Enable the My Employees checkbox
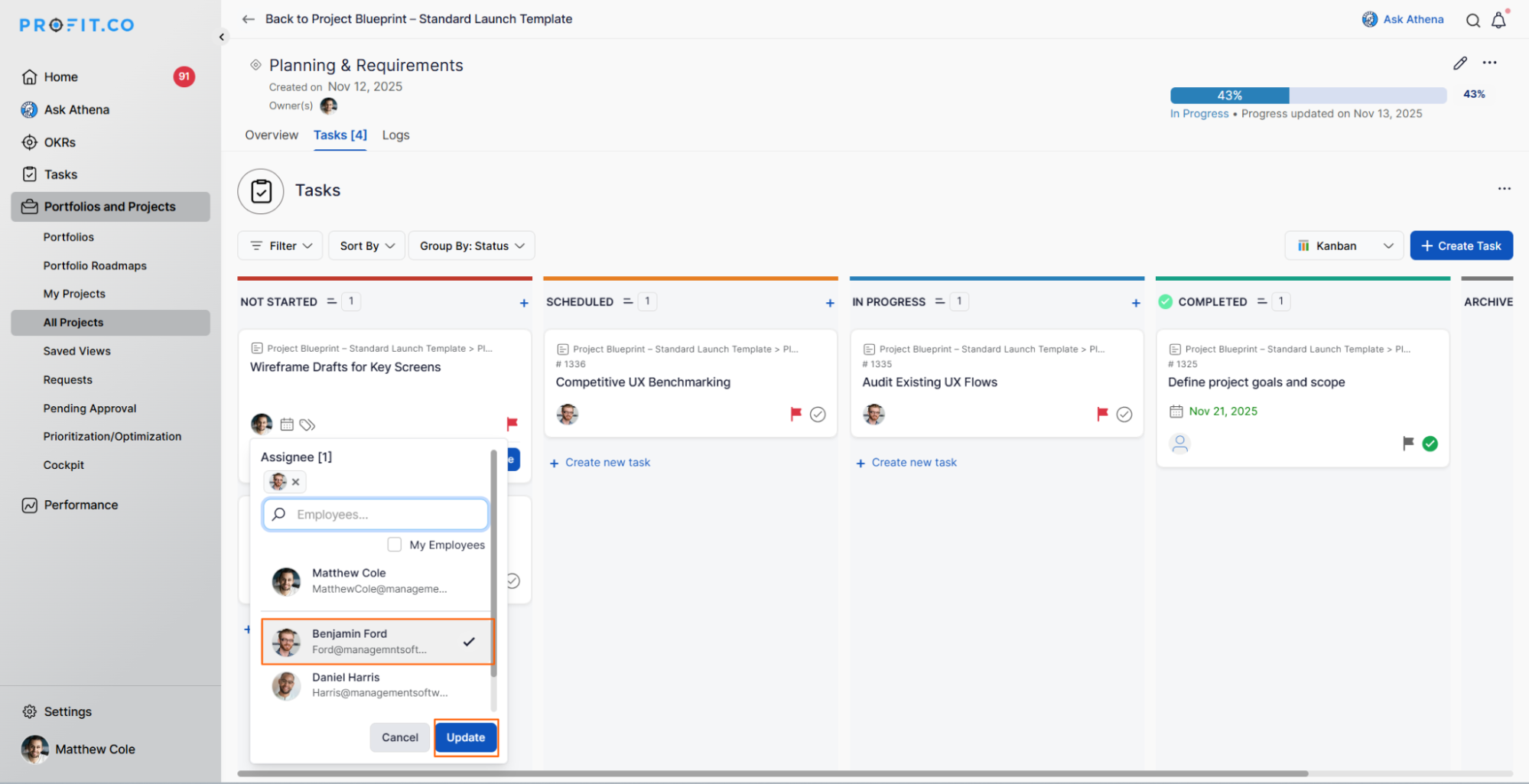This screenshot has width=1529, height=784. click(395, 545)
